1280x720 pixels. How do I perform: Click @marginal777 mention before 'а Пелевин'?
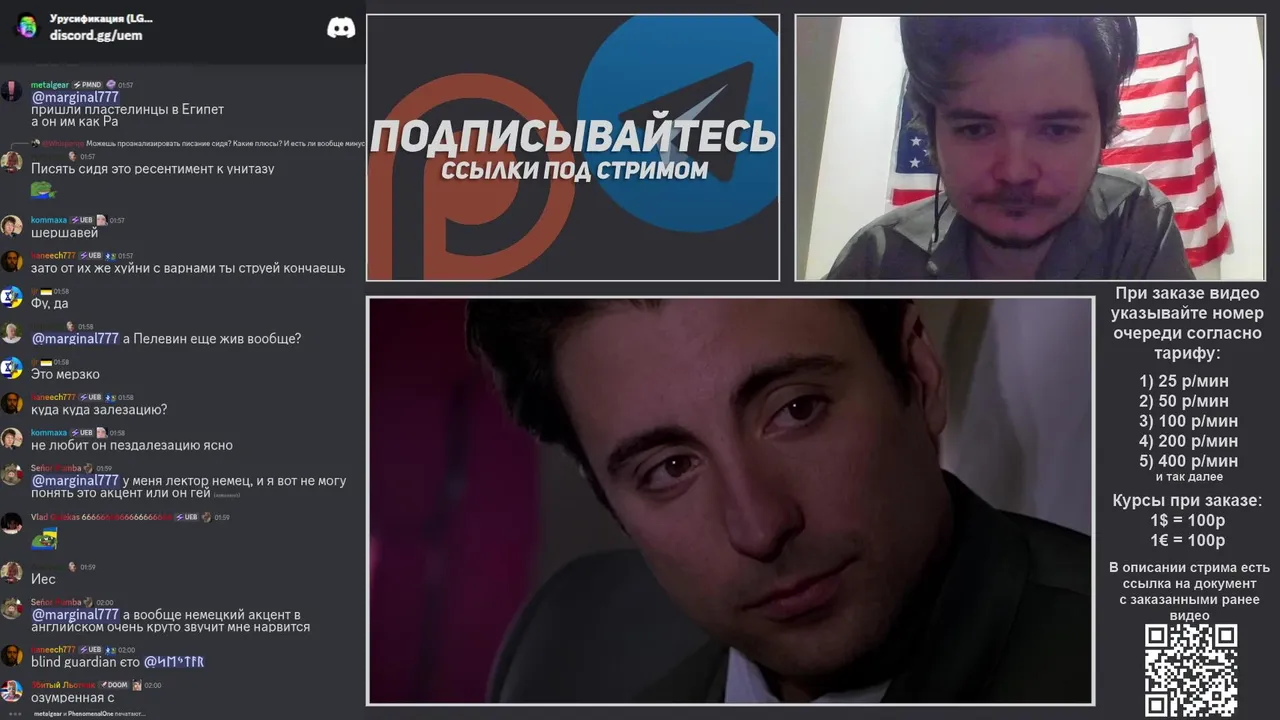(75, 338)
